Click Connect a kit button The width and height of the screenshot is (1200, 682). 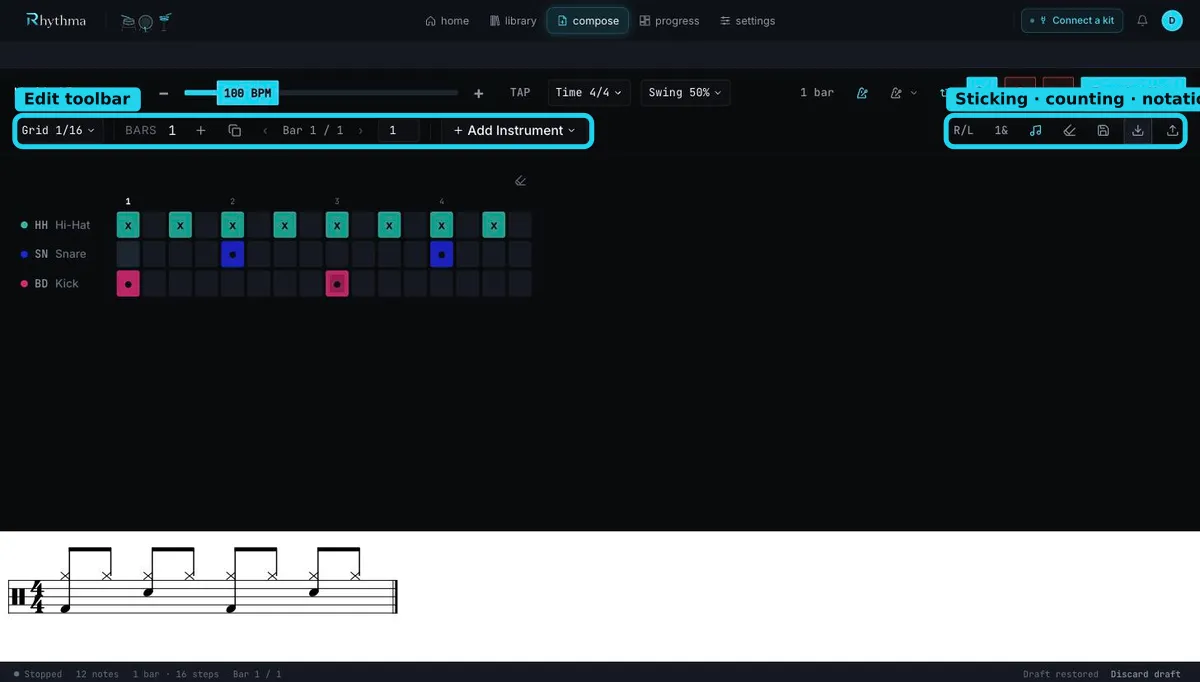1072,20
